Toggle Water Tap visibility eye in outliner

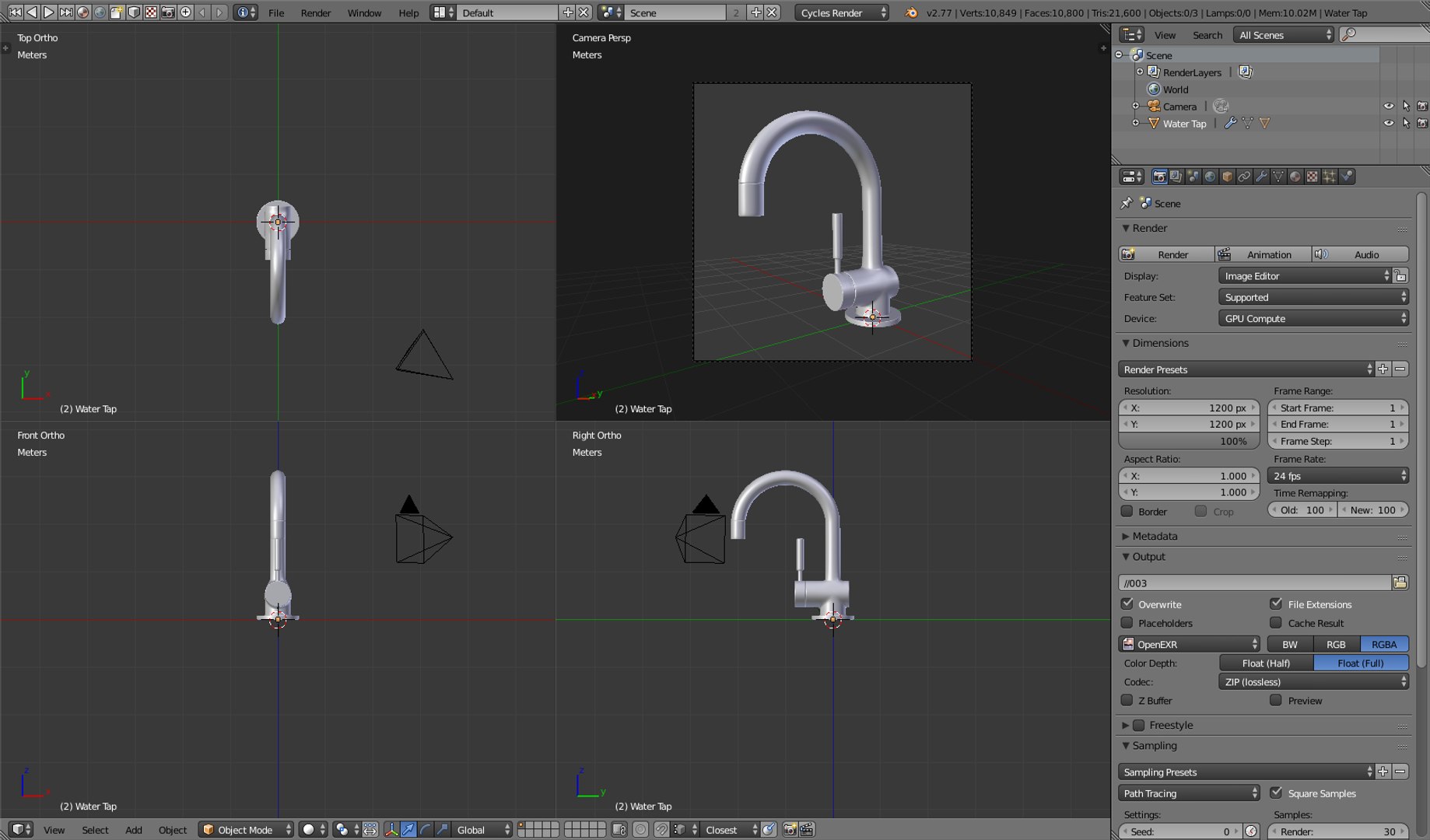(1389, 123)
